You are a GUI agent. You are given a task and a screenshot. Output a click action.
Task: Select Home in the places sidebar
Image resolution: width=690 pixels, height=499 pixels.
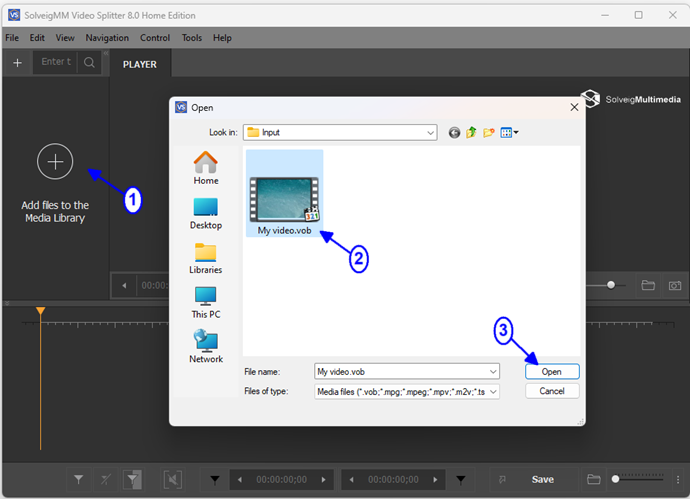pyautogui.click(x=206, y=168)
